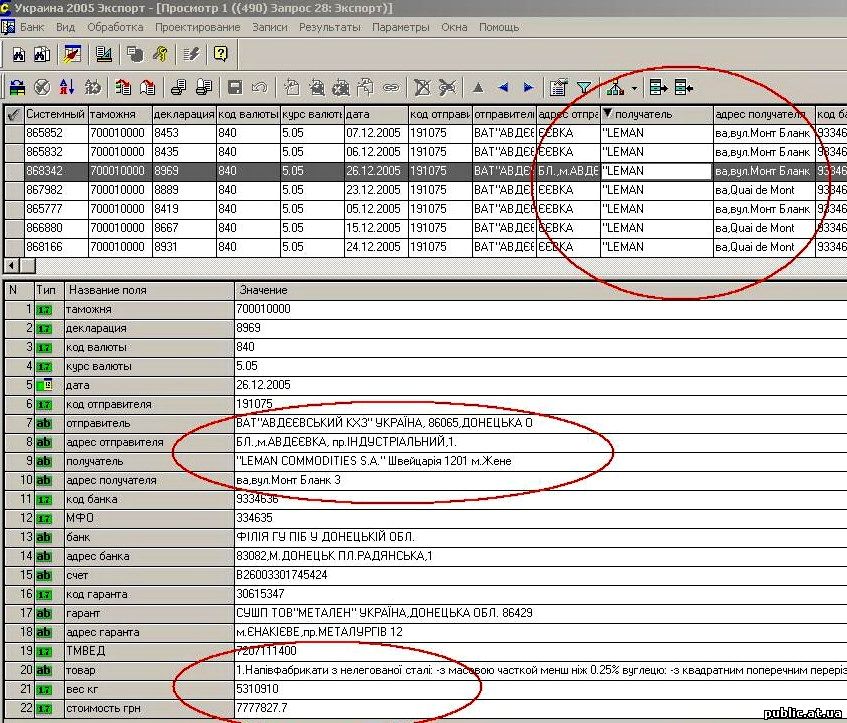Click the list with right arrow icon
The image size is (847, 723).
(x=658, y=87)
